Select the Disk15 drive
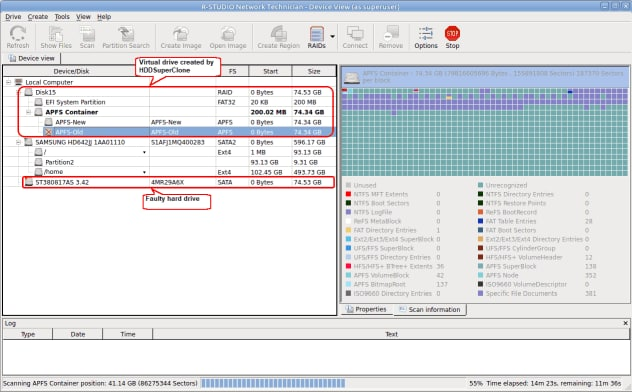 click(x=46, y=92)
